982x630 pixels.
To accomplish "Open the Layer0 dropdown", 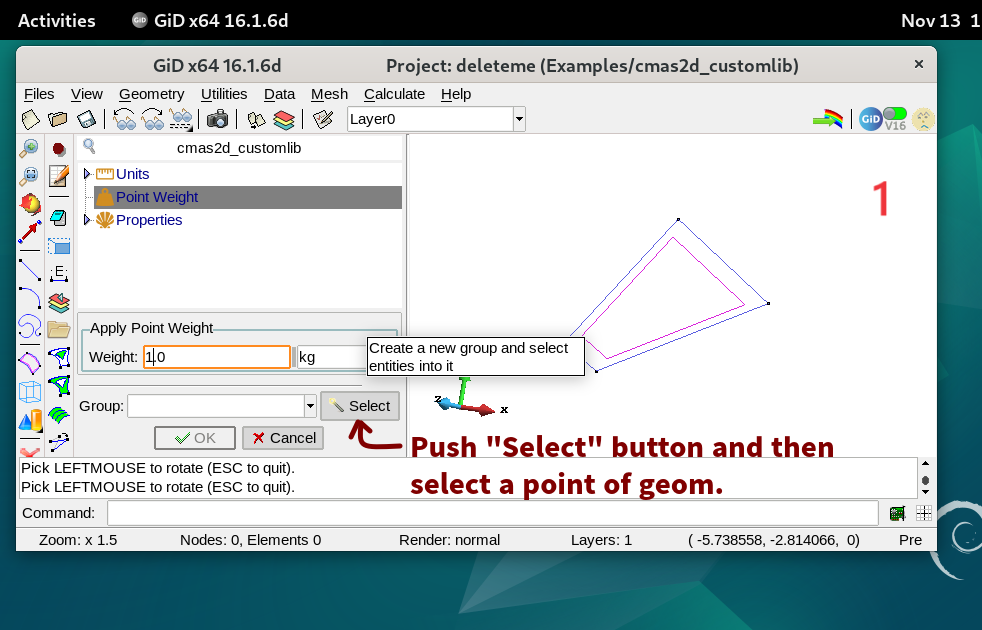I will (x=519, y=119).
